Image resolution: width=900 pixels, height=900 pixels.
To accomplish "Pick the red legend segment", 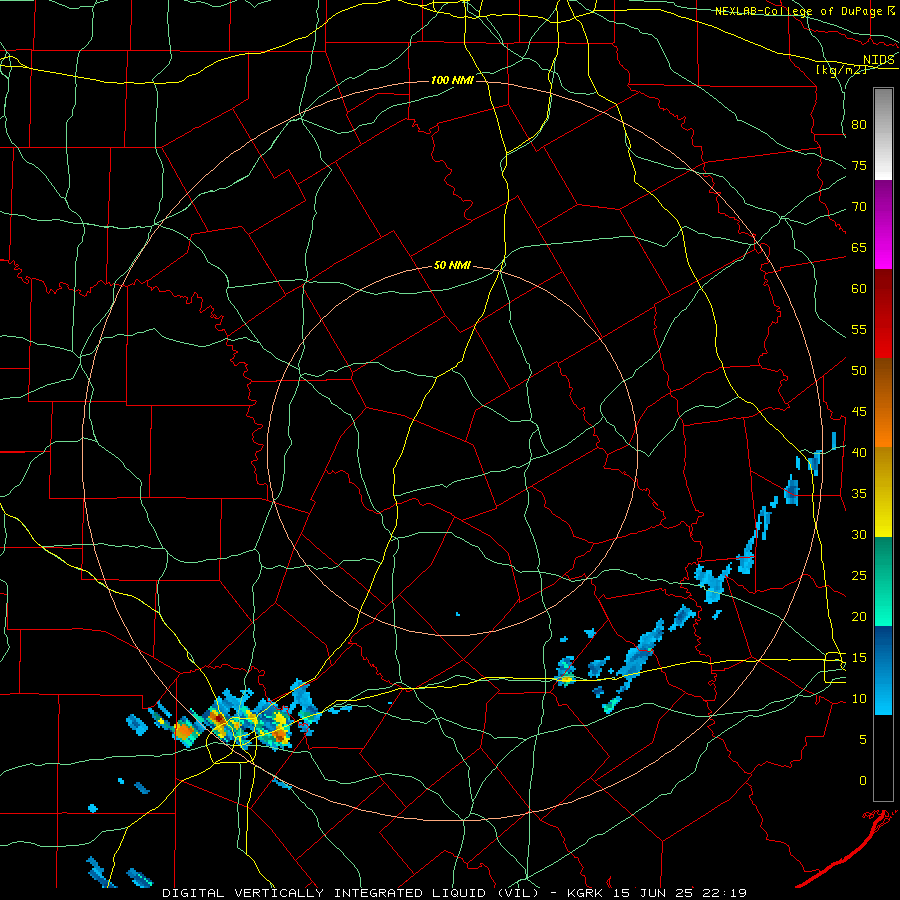I will [x=883, y=314].
